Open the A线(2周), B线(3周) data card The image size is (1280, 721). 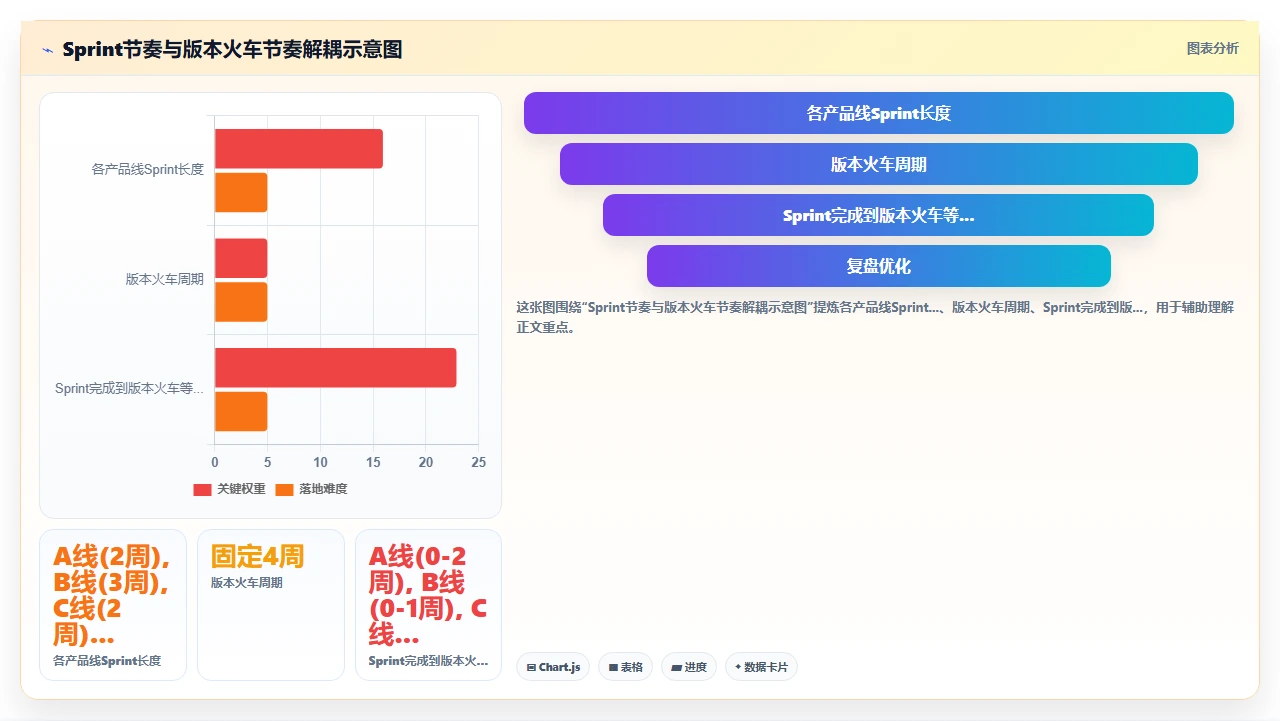113,605
